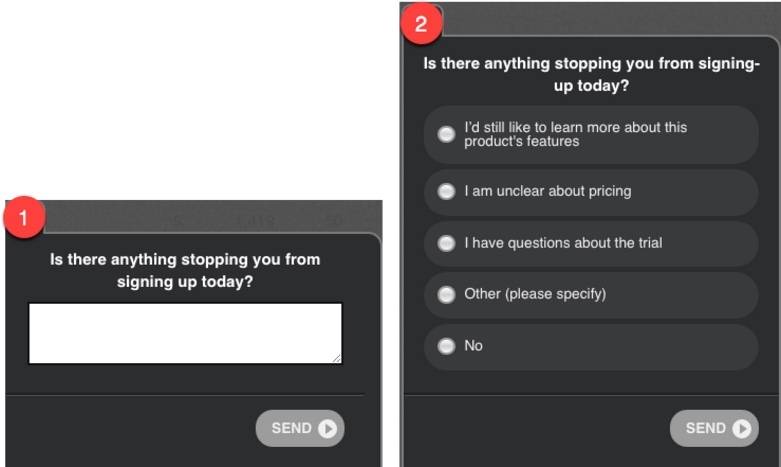Screen dimensions: 781x467
Task: Click the "unclear about pricing" label text
Action: 564,191
